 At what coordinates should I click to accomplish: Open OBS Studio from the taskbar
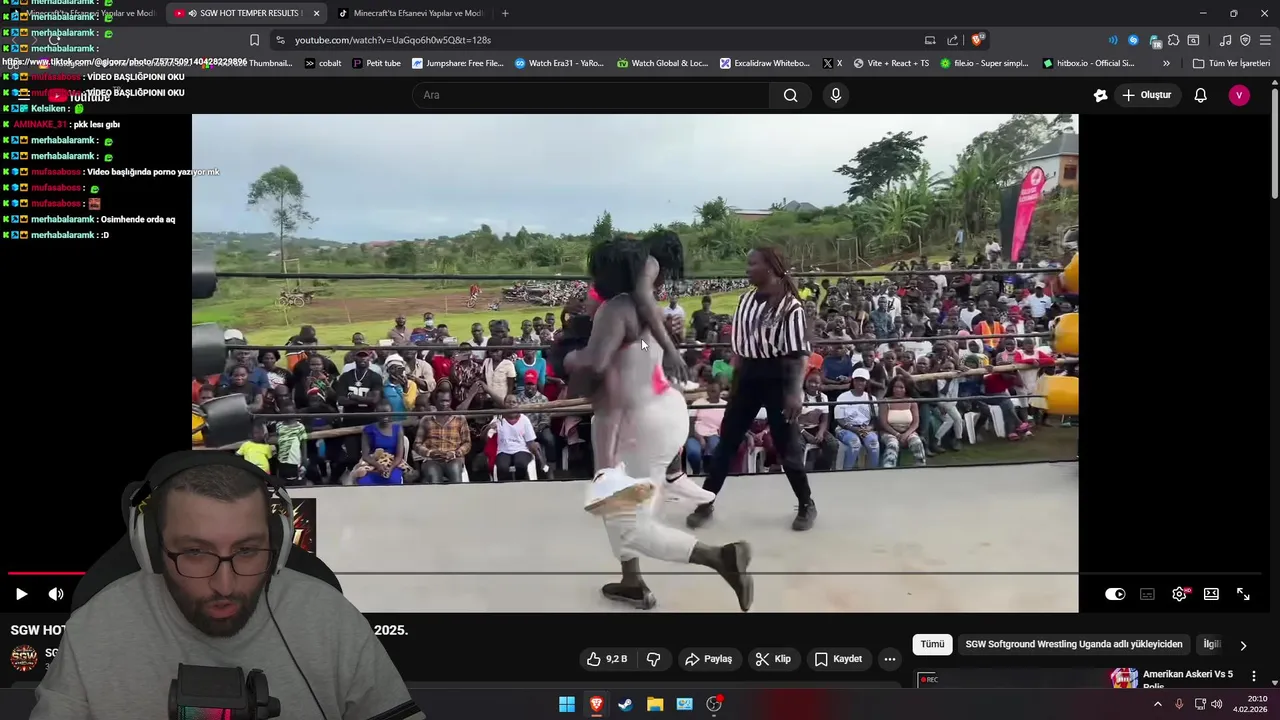714,704
